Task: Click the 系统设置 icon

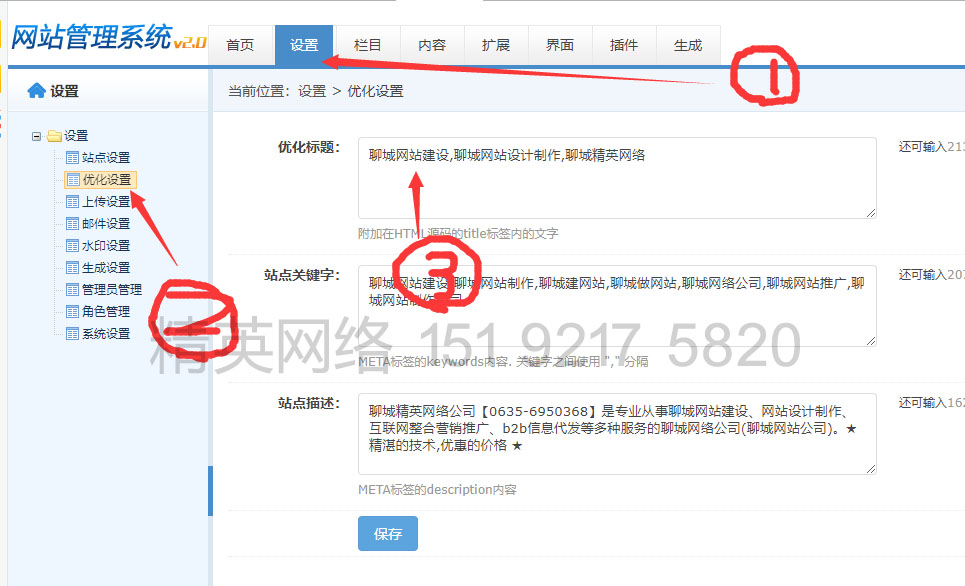Action: click(x=70, y=332)
